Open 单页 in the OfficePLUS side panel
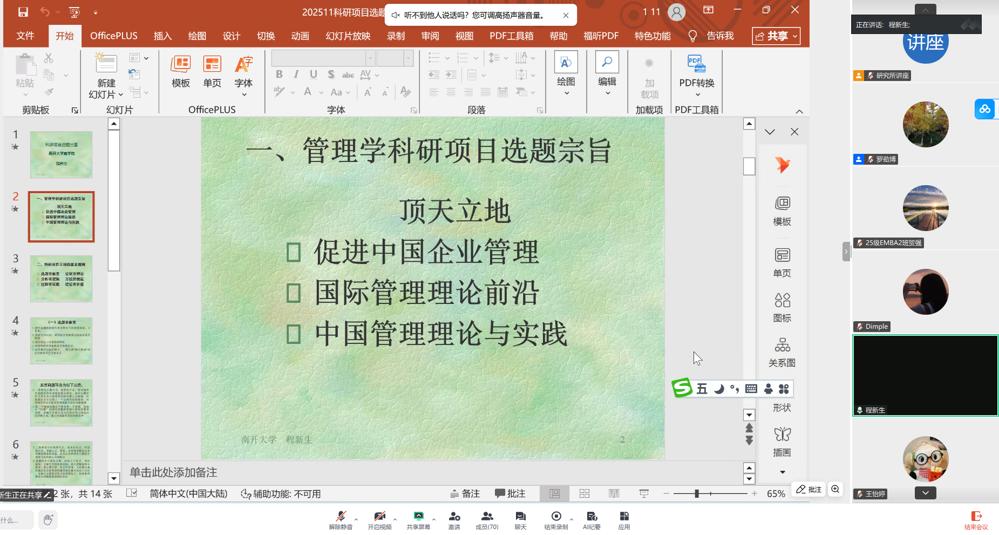The height and width of the screenshot is (535, 999). click(782, 262)
